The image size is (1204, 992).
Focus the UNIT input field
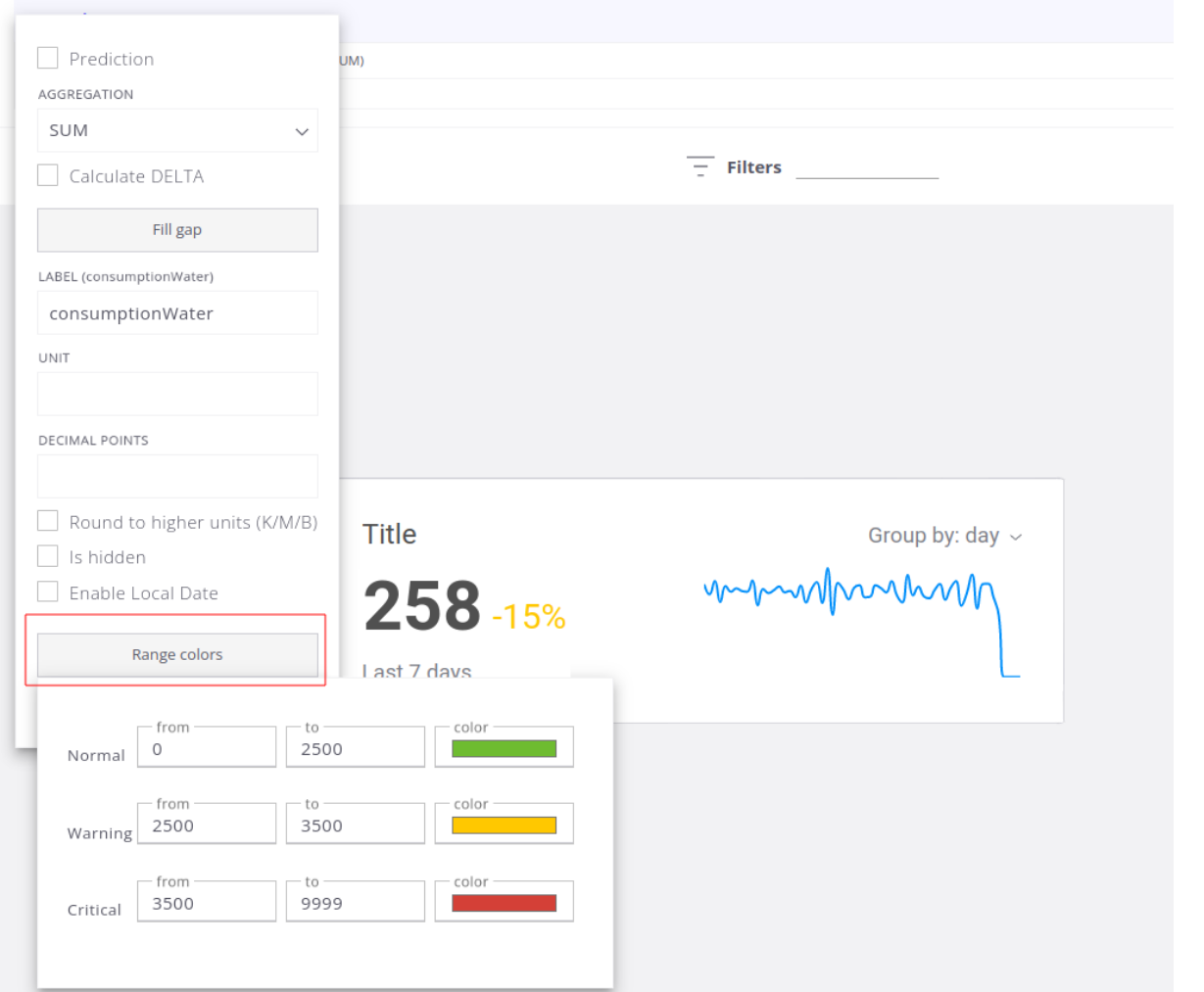tap(177, 394)
